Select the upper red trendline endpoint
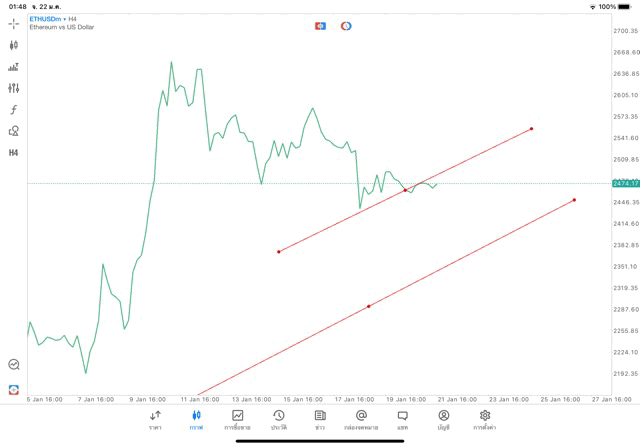Viewport: 640px width, 447px height. pos(531,129)
